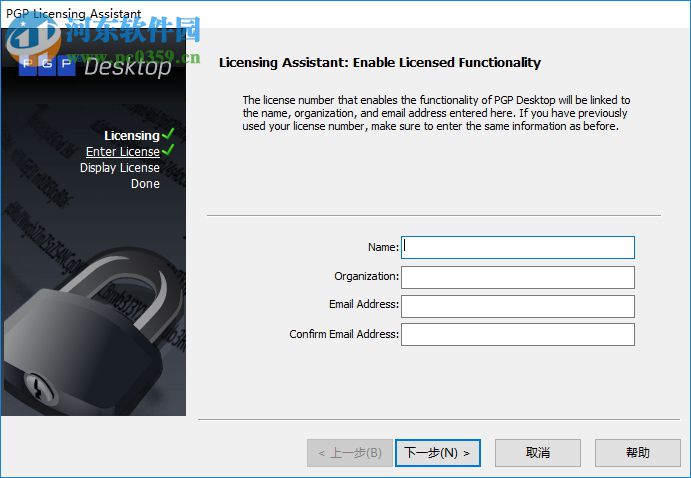Click the Enable Licensed Functionality heading
Viewport: 691px width, 478px height.
coord(380,63)
